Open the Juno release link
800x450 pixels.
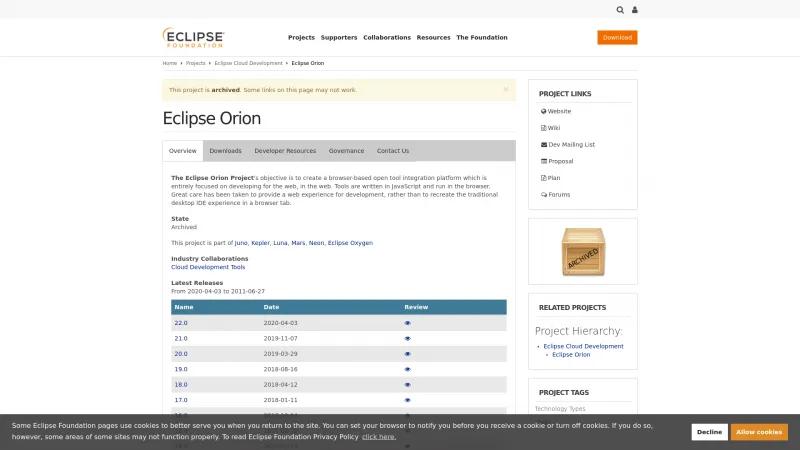coord(241,243)
